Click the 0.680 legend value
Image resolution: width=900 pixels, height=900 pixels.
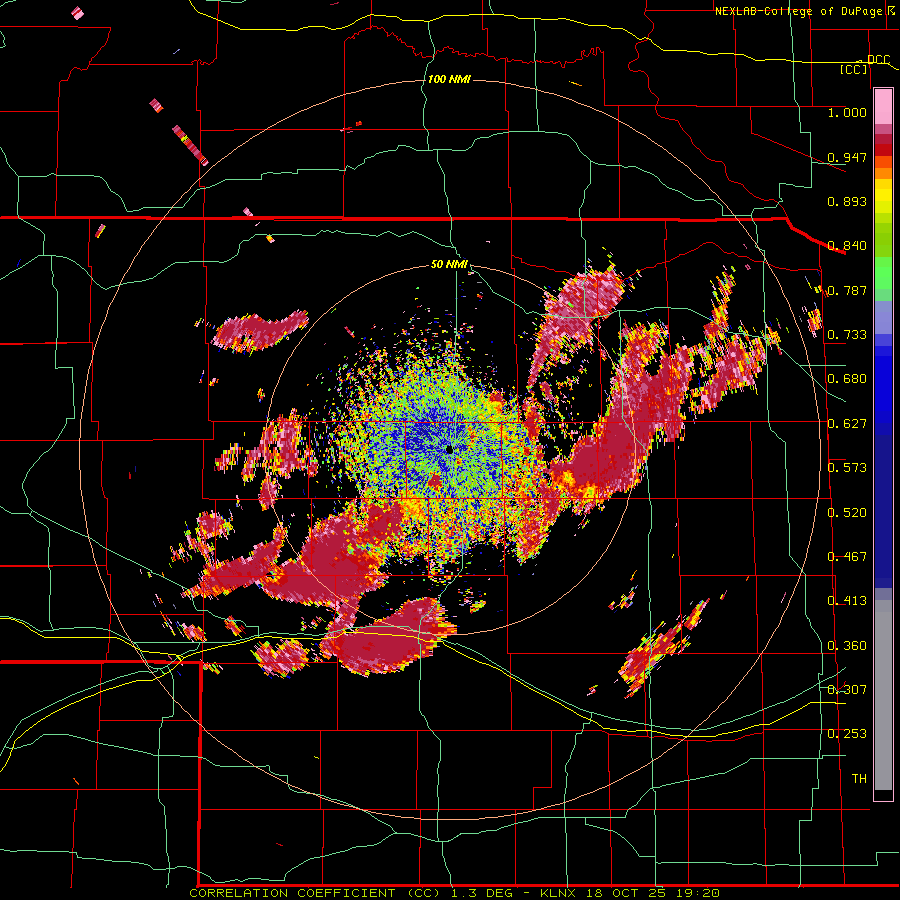[847, 379]
